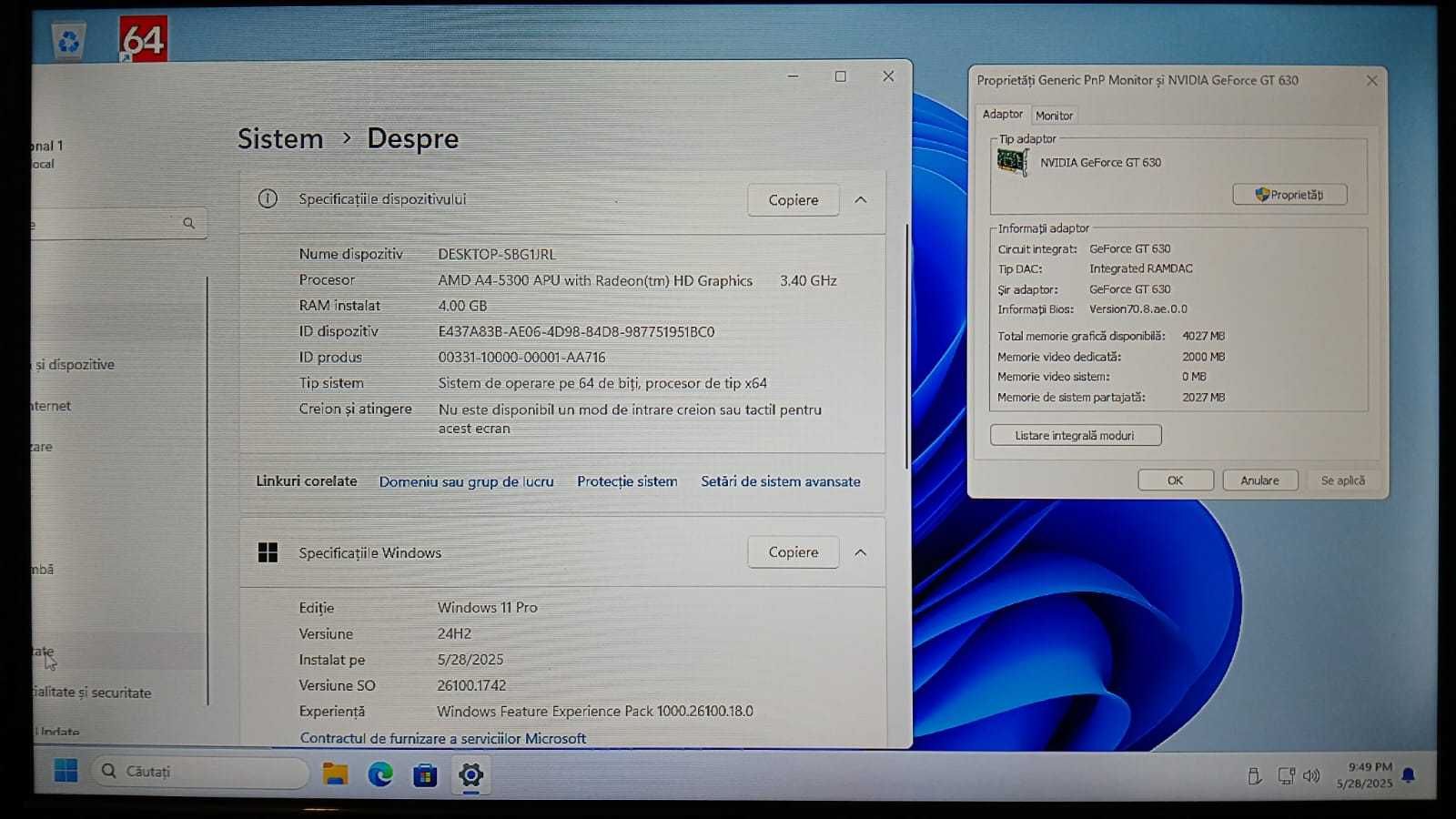
Task: Open the taskbar clock showing 9:49 PM
Action: [1364, 775]
